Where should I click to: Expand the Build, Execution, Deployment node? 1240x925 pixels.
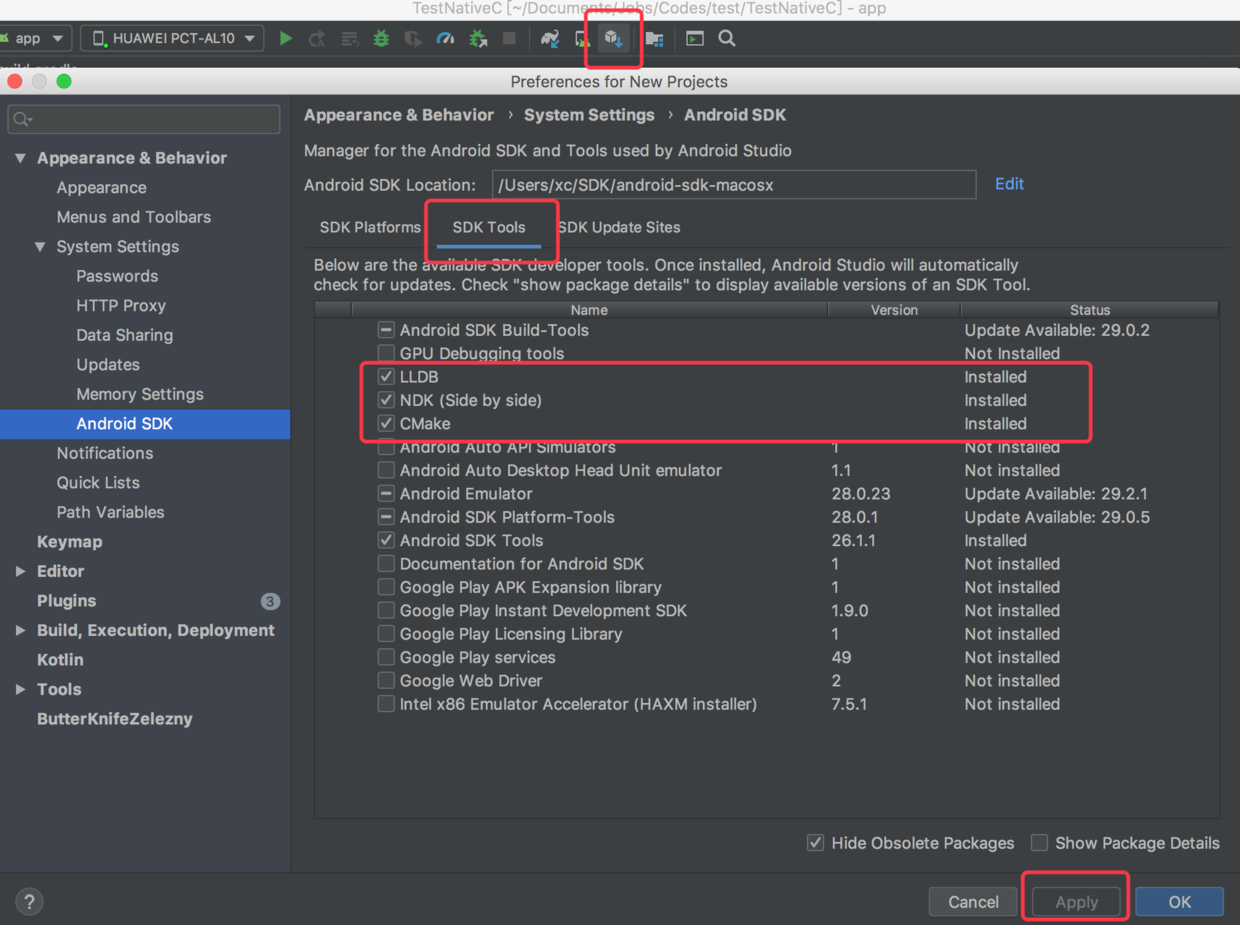(20, 630)
